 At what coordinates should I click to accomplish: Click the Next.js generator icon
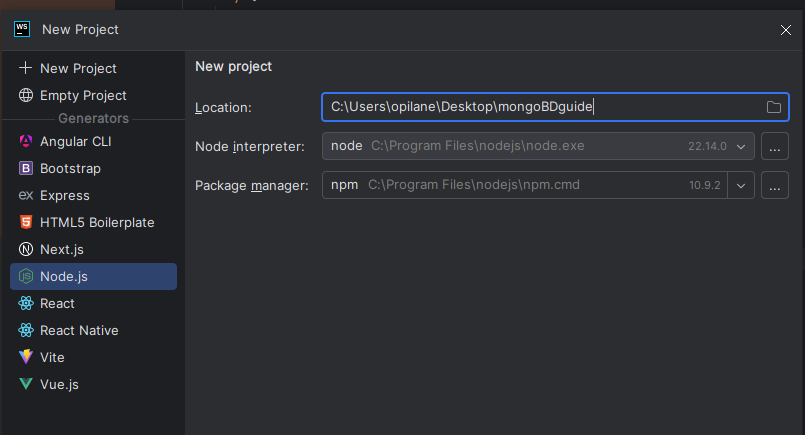pos(26,249)
